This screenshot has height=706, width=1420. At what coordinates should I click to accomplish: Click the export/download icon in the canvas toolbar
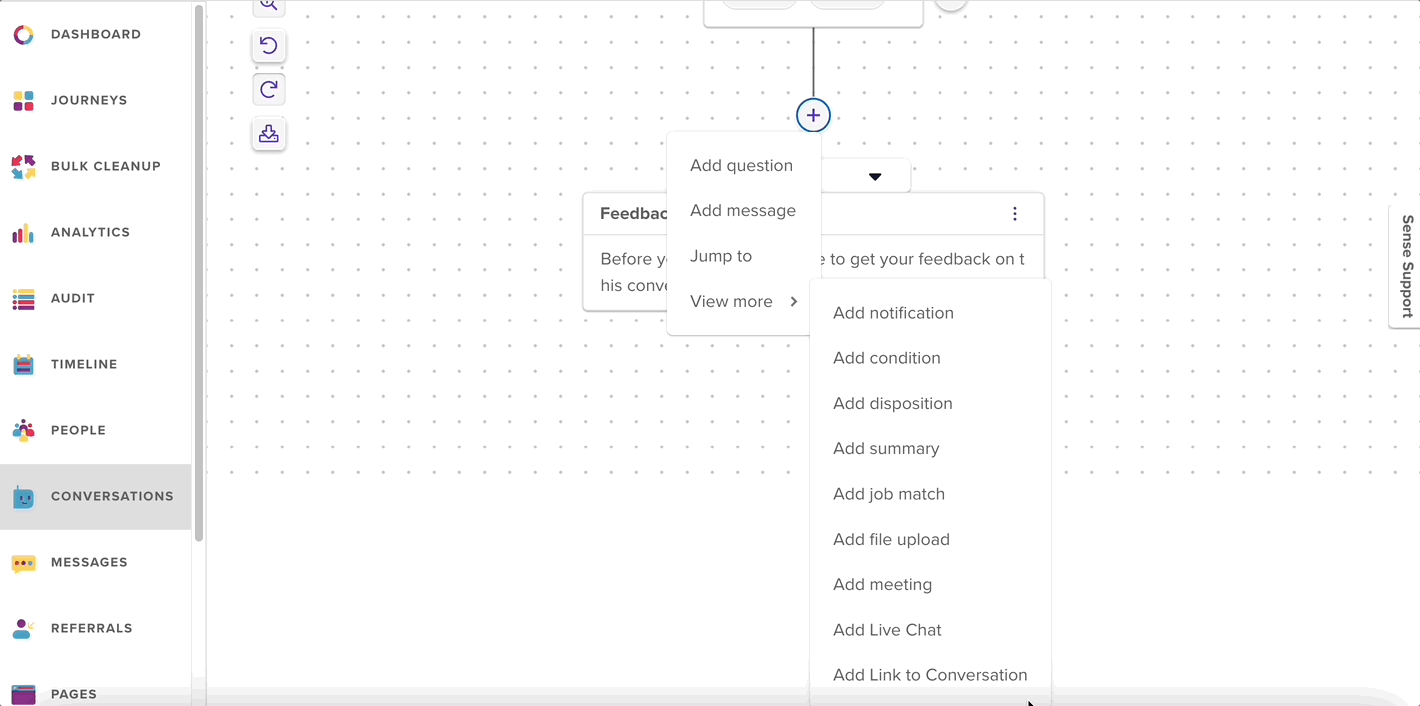(268, 133)
